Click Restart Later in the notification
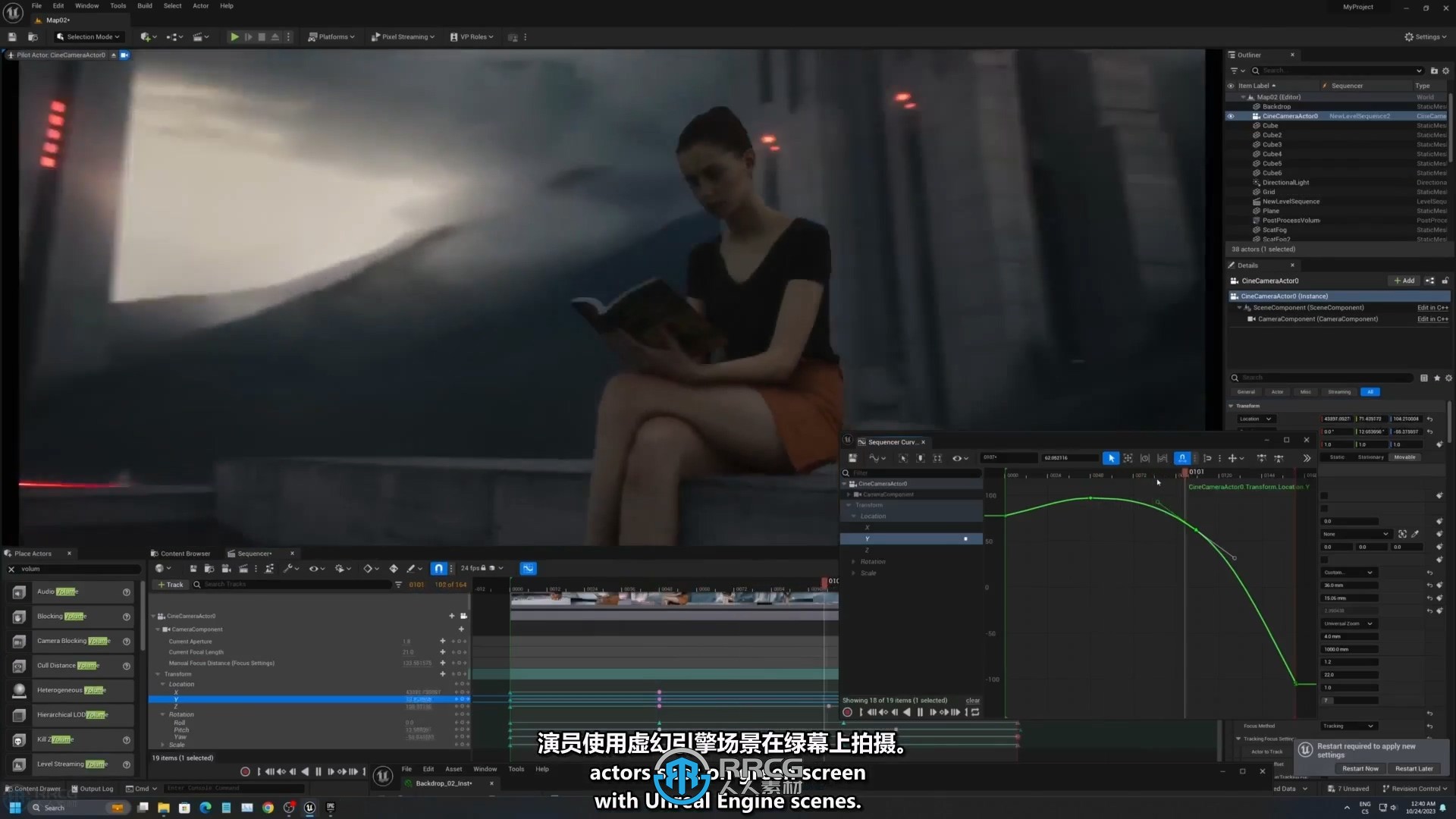Viewport: 1456px width, 819px height. [1414, 768]
